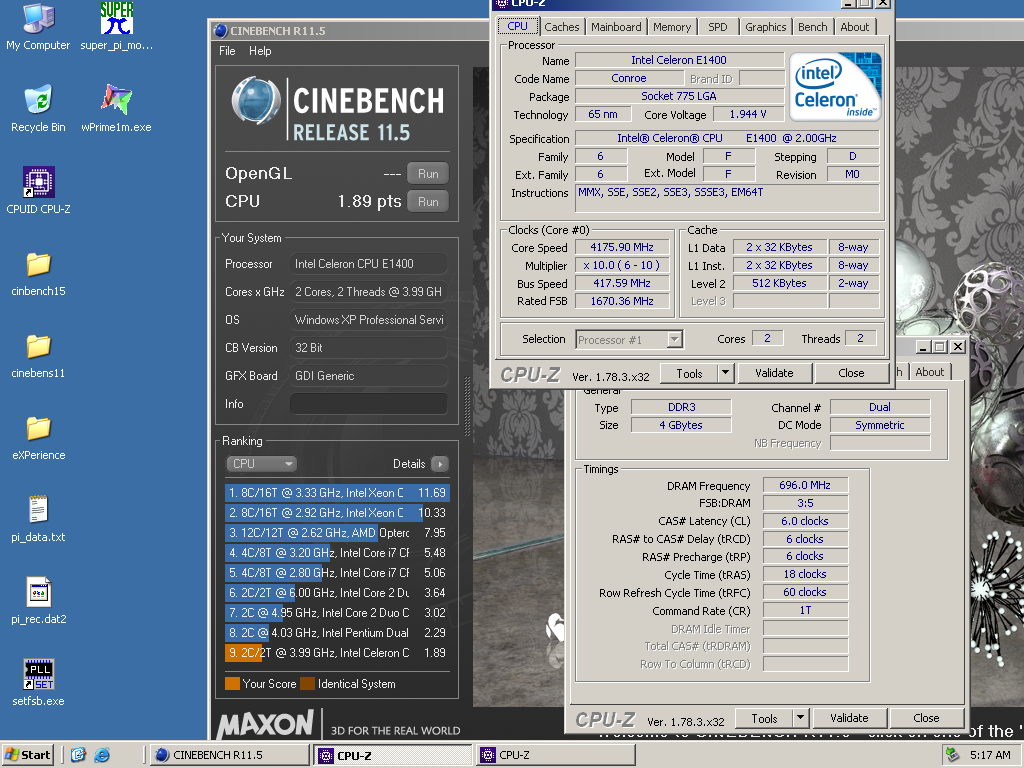The image size is (1024, 768).
Task: Click the Cinebench Info input field
Action: coord(368,404)
